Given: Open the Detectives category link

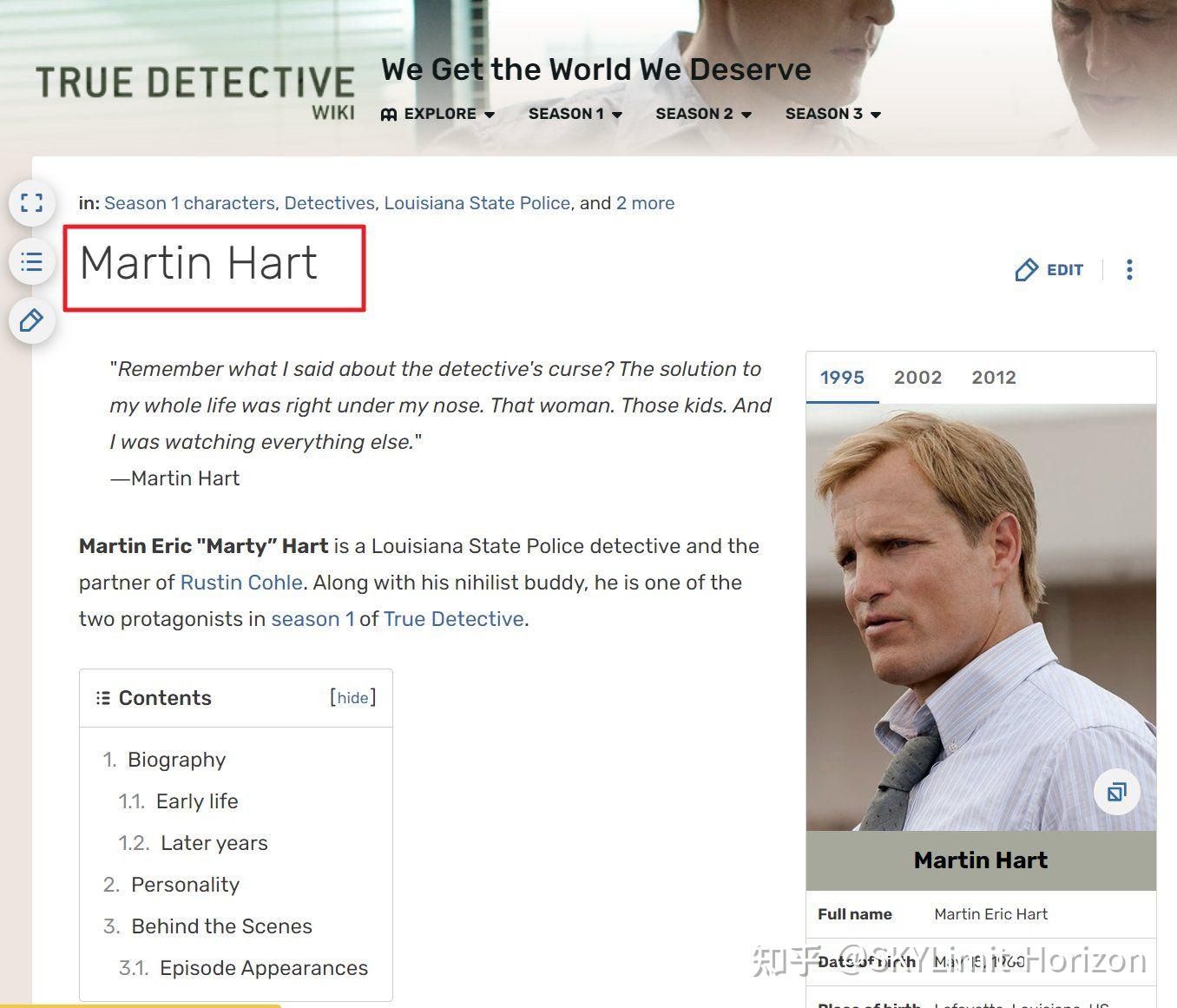Looking at the screenshot, I should 329,203.
